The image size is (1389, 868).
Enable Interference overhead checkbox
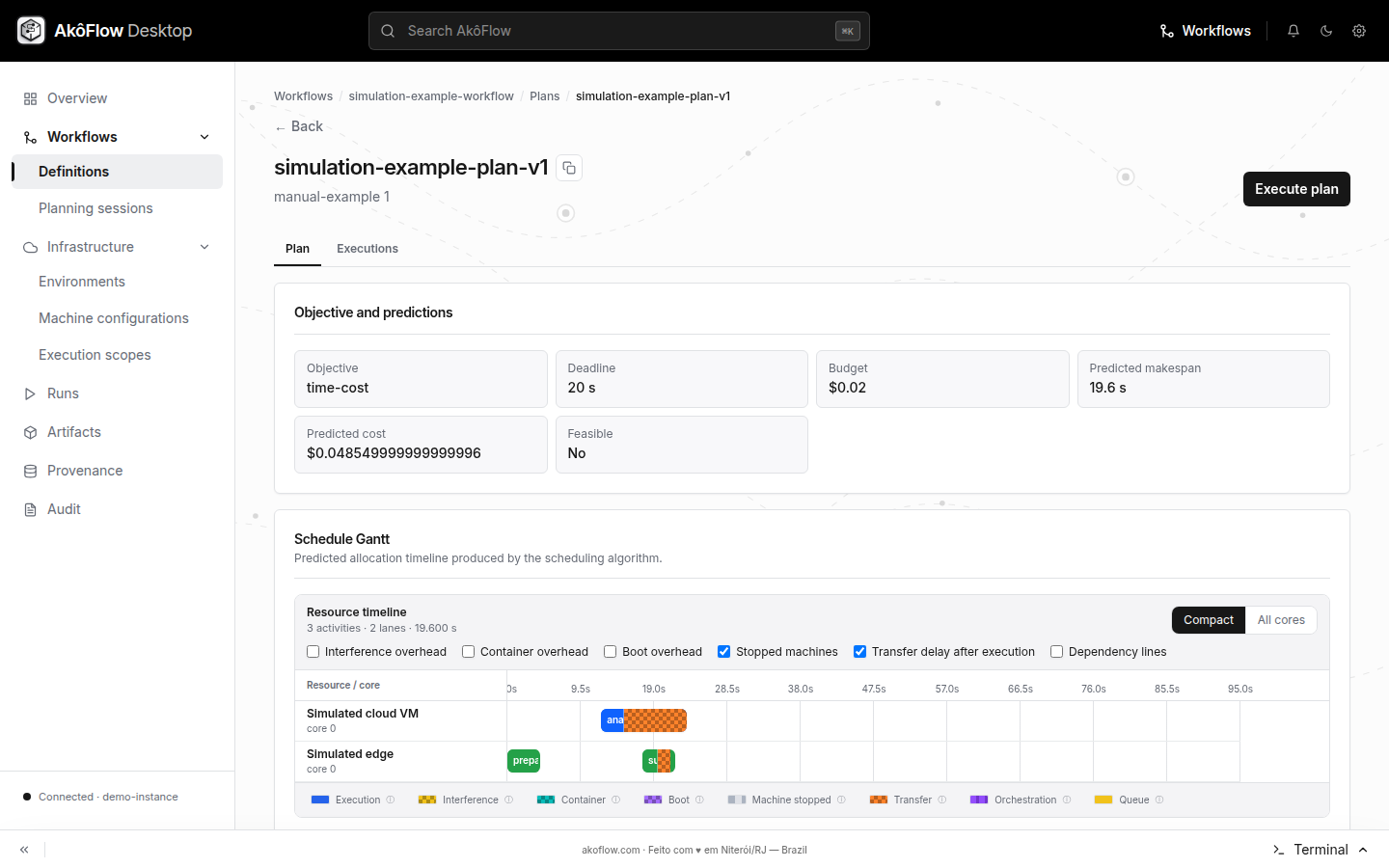tap(313, 652)
